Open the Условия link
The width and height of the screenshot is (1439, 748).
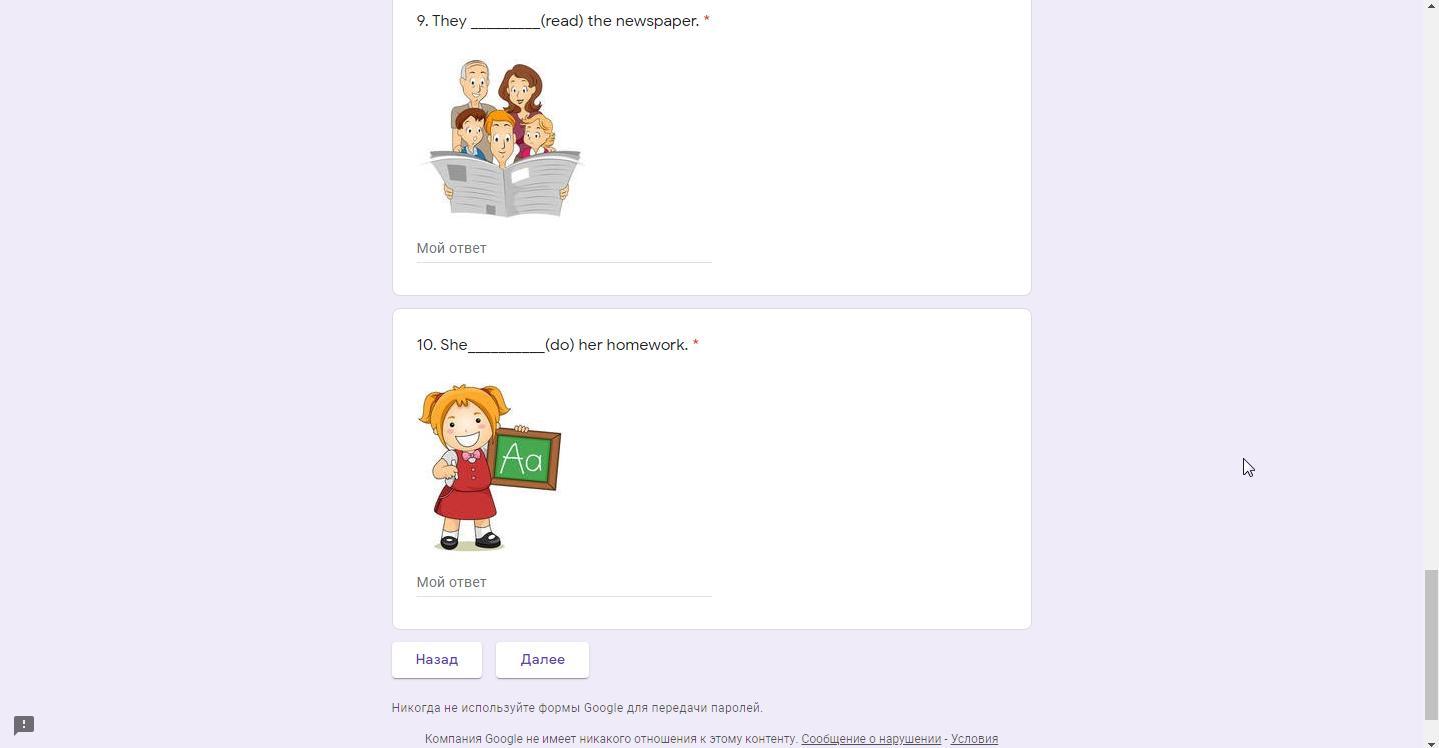tap(974, 739)
